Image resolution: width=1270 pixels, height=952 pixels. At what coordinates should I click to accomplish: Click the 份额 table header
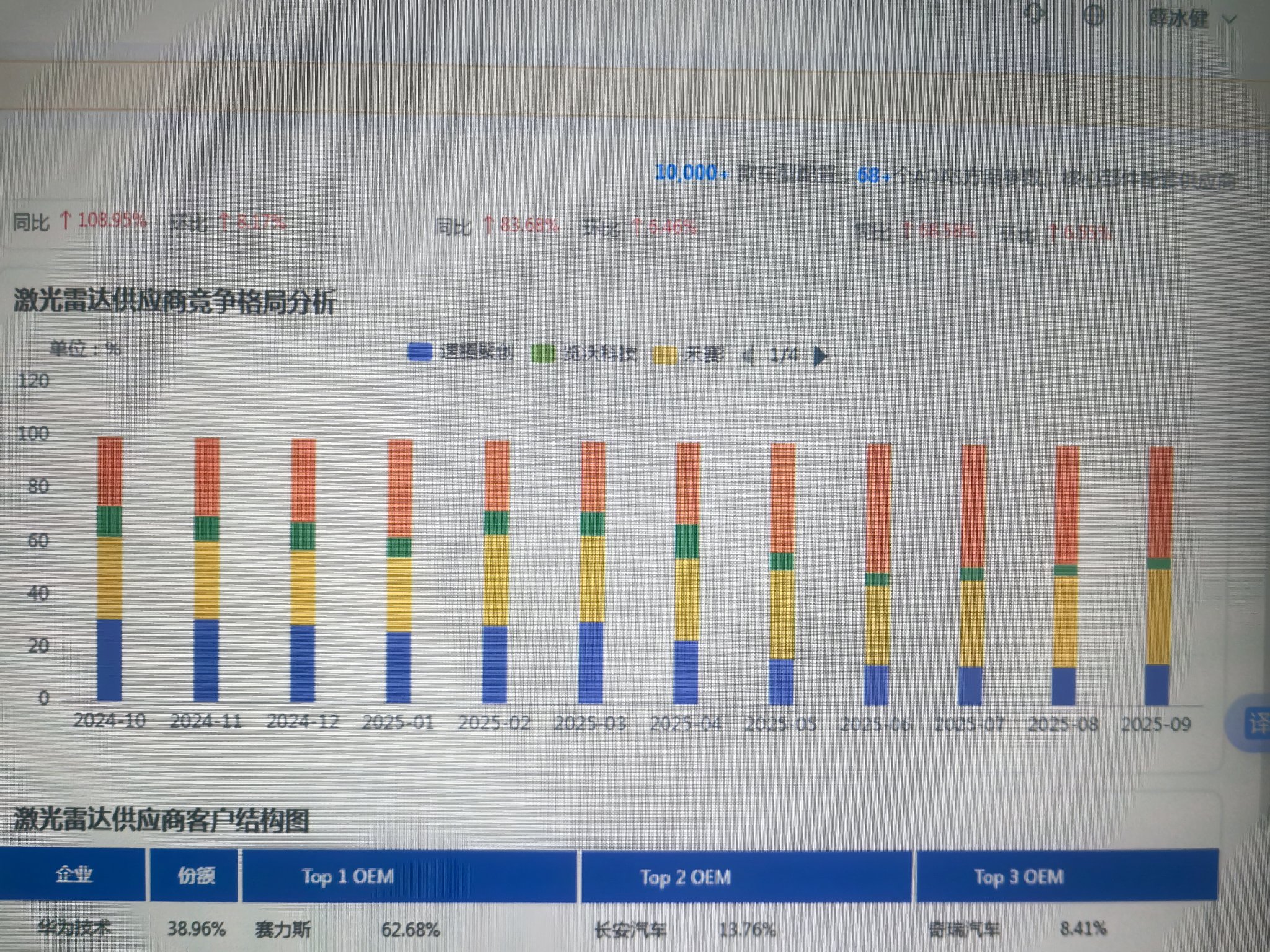[195, 876]
